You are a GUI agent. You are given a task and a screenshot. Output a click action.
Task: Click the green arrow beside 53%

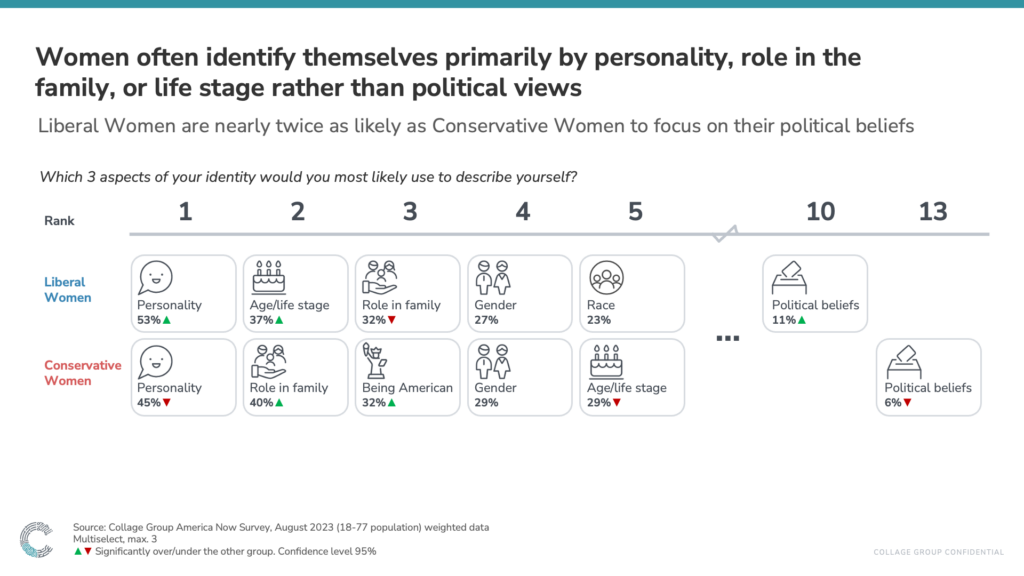tap(167, 320)
